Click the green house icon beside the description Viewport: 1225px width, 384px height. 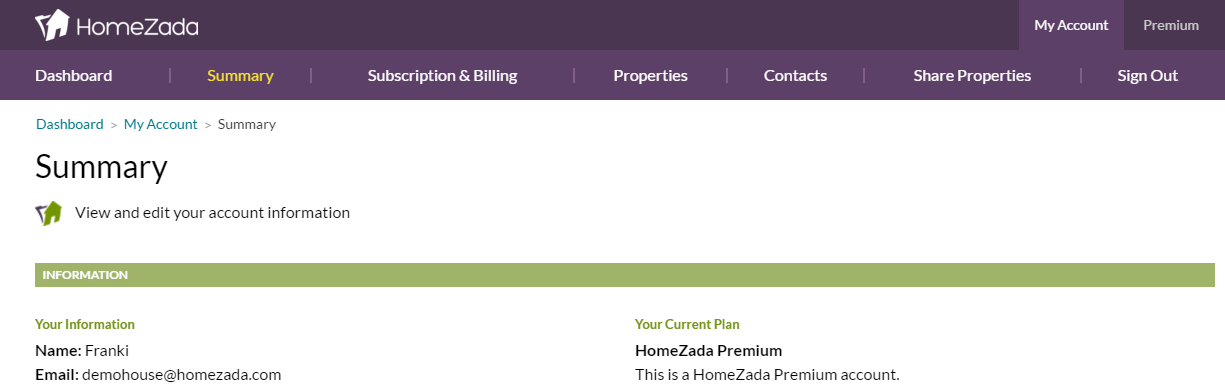(x=49, y=213)
